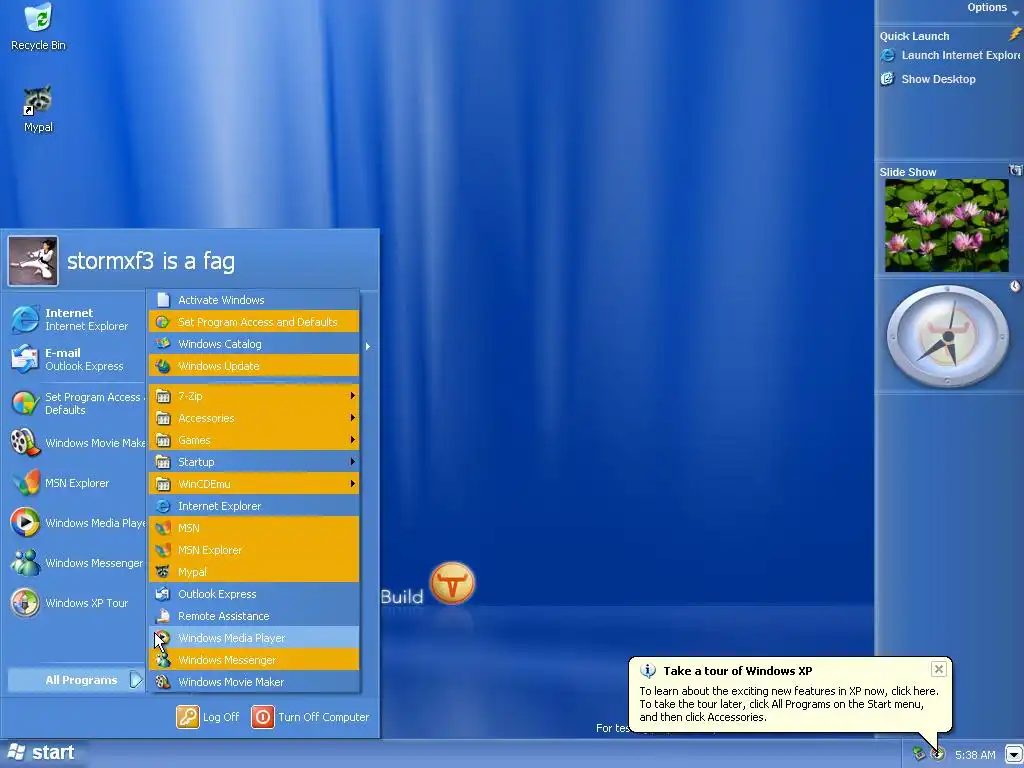Launch Windows Movie Maker from recent programs list
The image size is (1024, 768).
pos(77,443)
